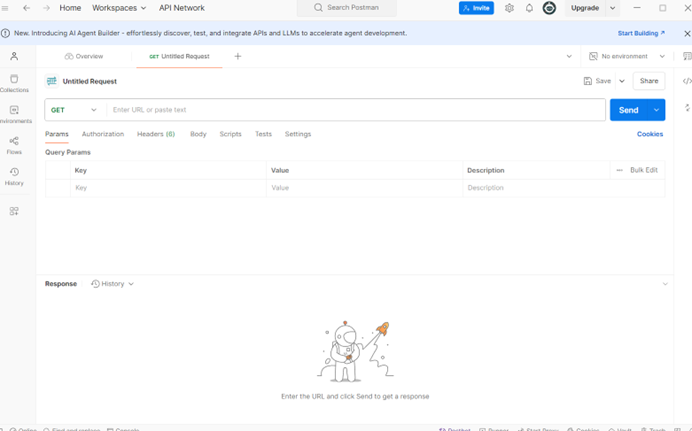
Task: Open the related requests icon below code
Action: [x=687, y=107]
